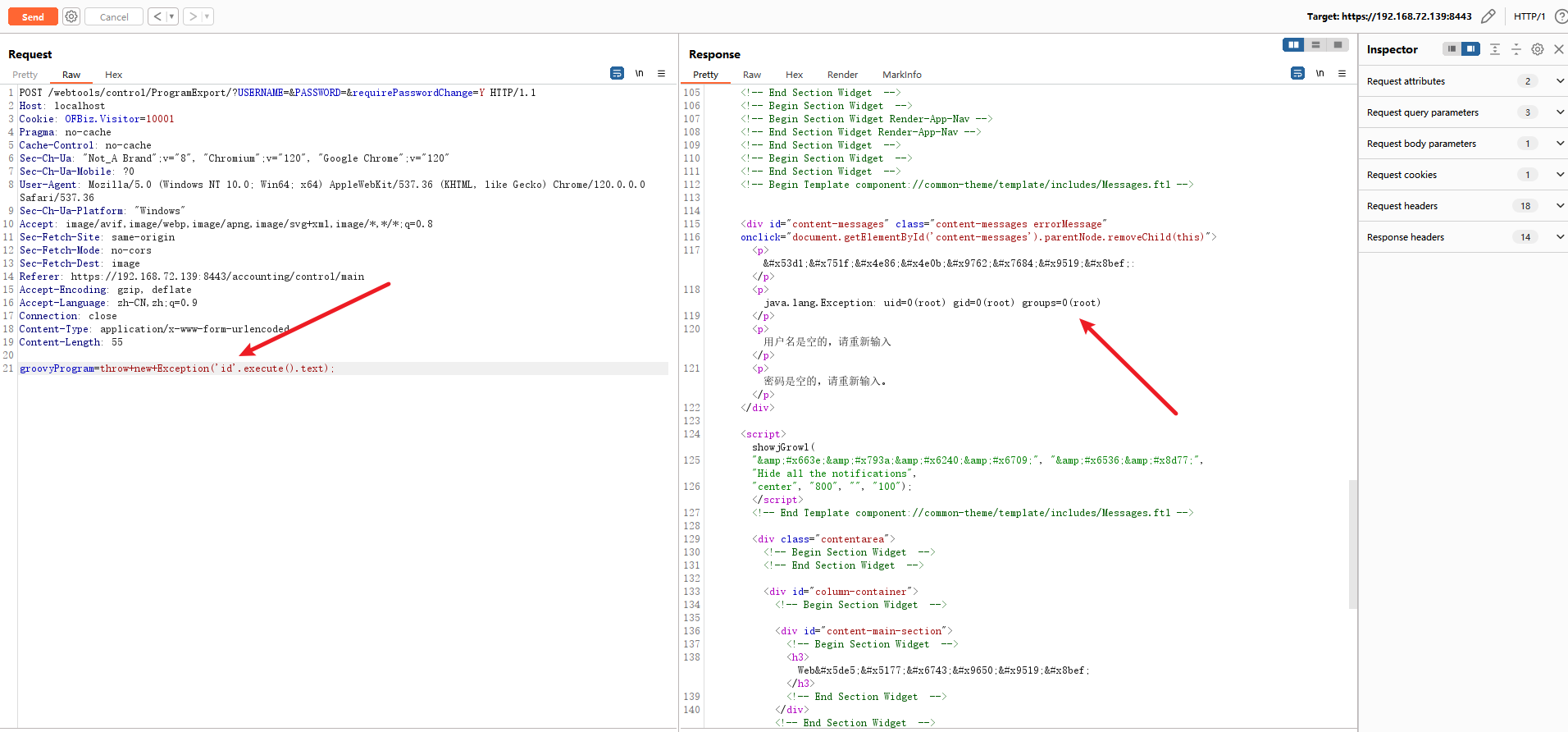Click the Cancel button
The image size is (1568, 732).
point(114,16)
